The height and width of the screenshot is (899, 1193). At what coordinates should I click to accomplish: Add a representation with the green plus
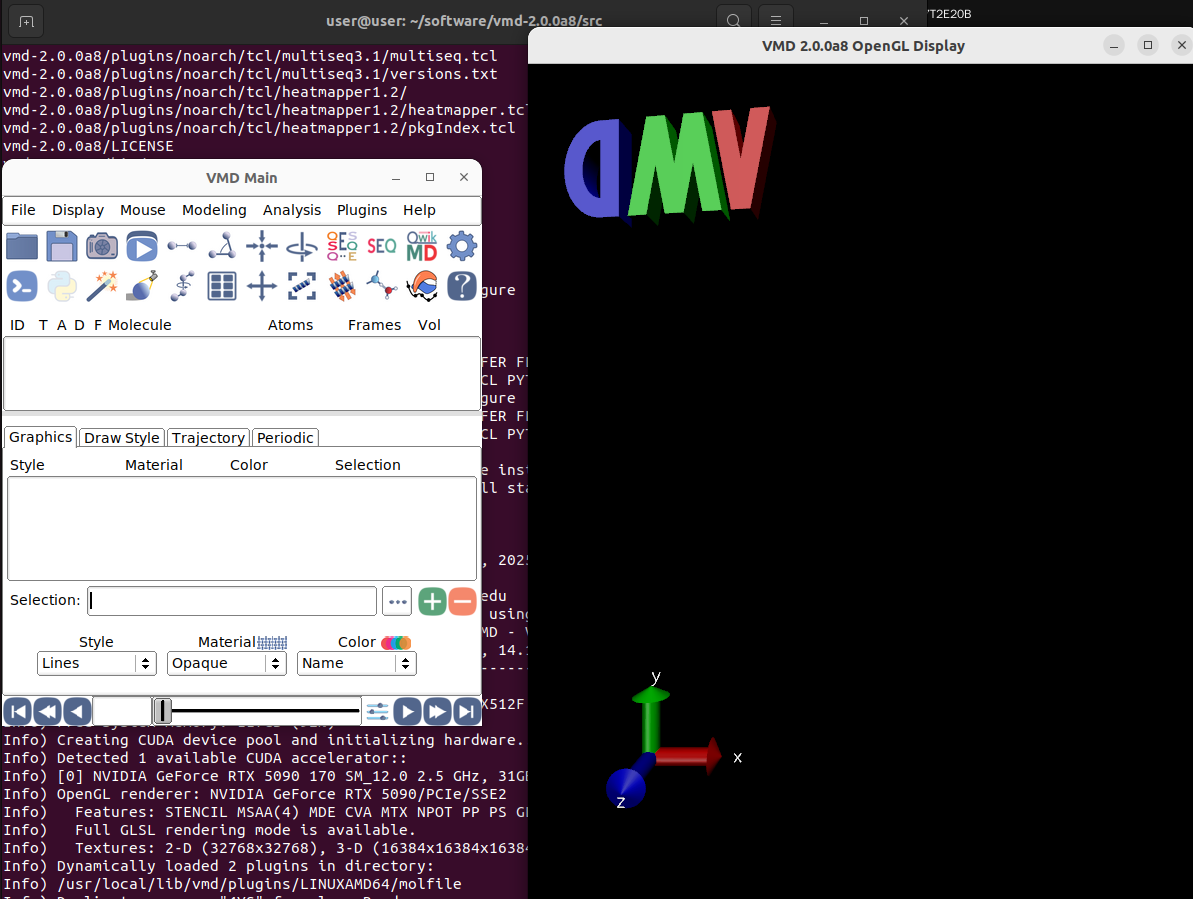(x=432, y=602)
